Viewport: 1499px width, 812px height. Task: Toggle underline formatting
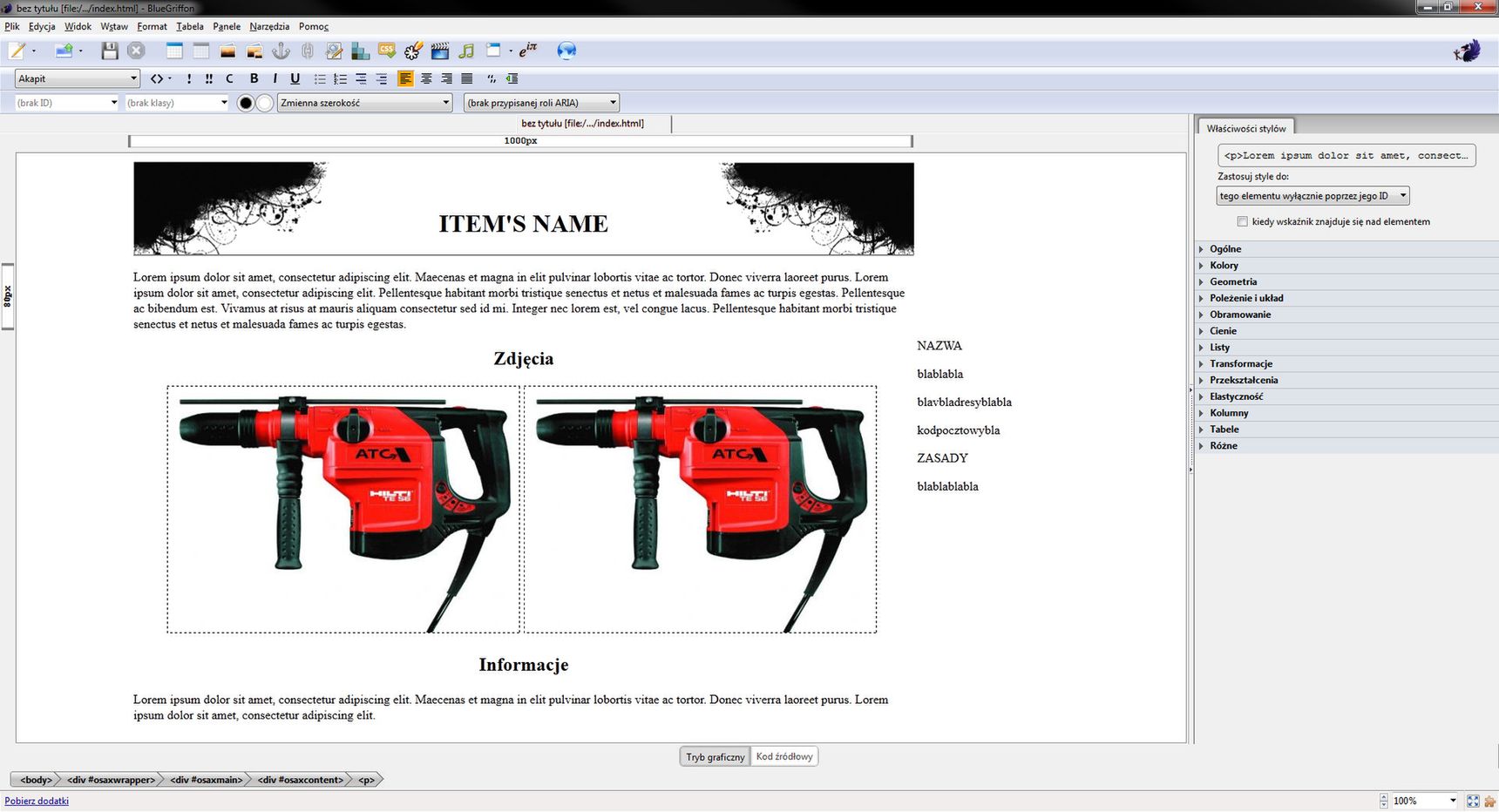click(295, 78)
